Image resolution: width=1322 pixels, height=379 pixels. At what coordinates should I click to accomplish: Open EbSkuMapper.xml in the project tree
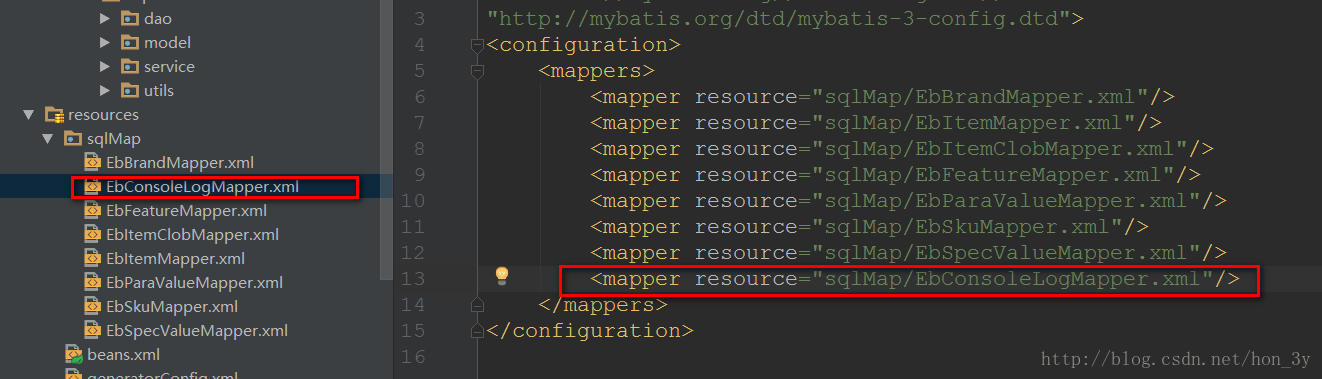click(172, 306)
